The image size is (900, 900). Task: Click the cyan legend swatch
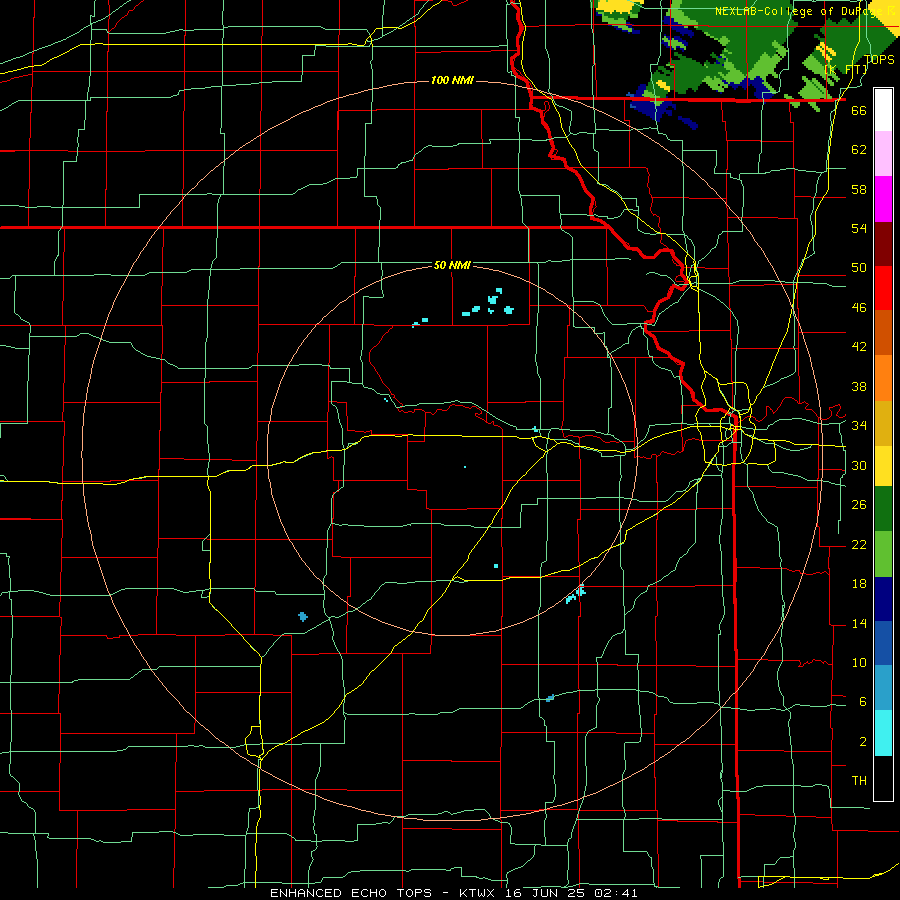click(x=883, y=733)
